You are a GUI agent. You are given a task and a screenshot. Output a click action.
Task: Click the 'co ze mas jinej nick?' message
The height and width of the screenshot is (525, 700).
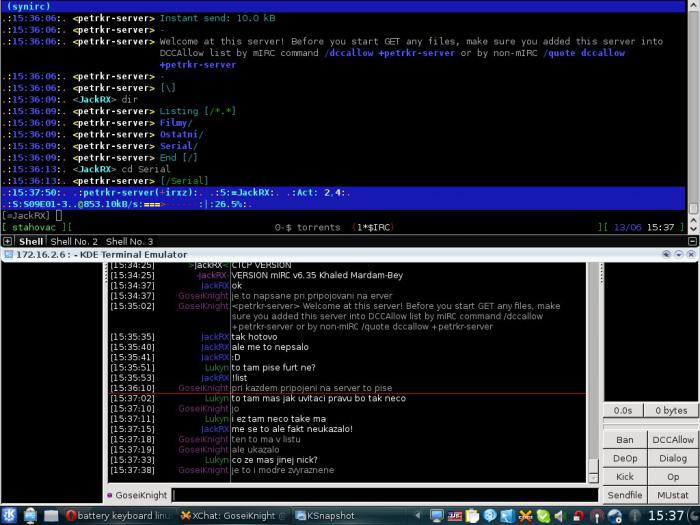pos(275,460)
